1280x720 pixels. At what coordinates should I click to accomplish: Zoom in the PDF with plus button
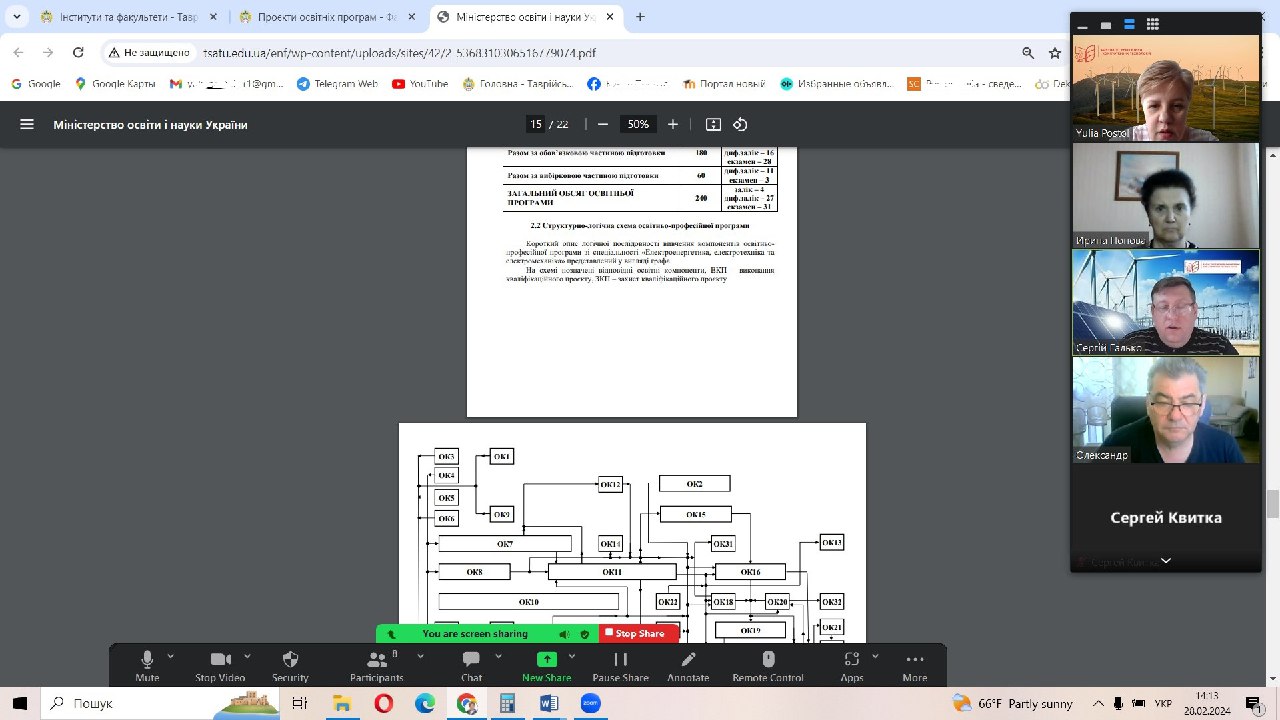pos(673,124)
